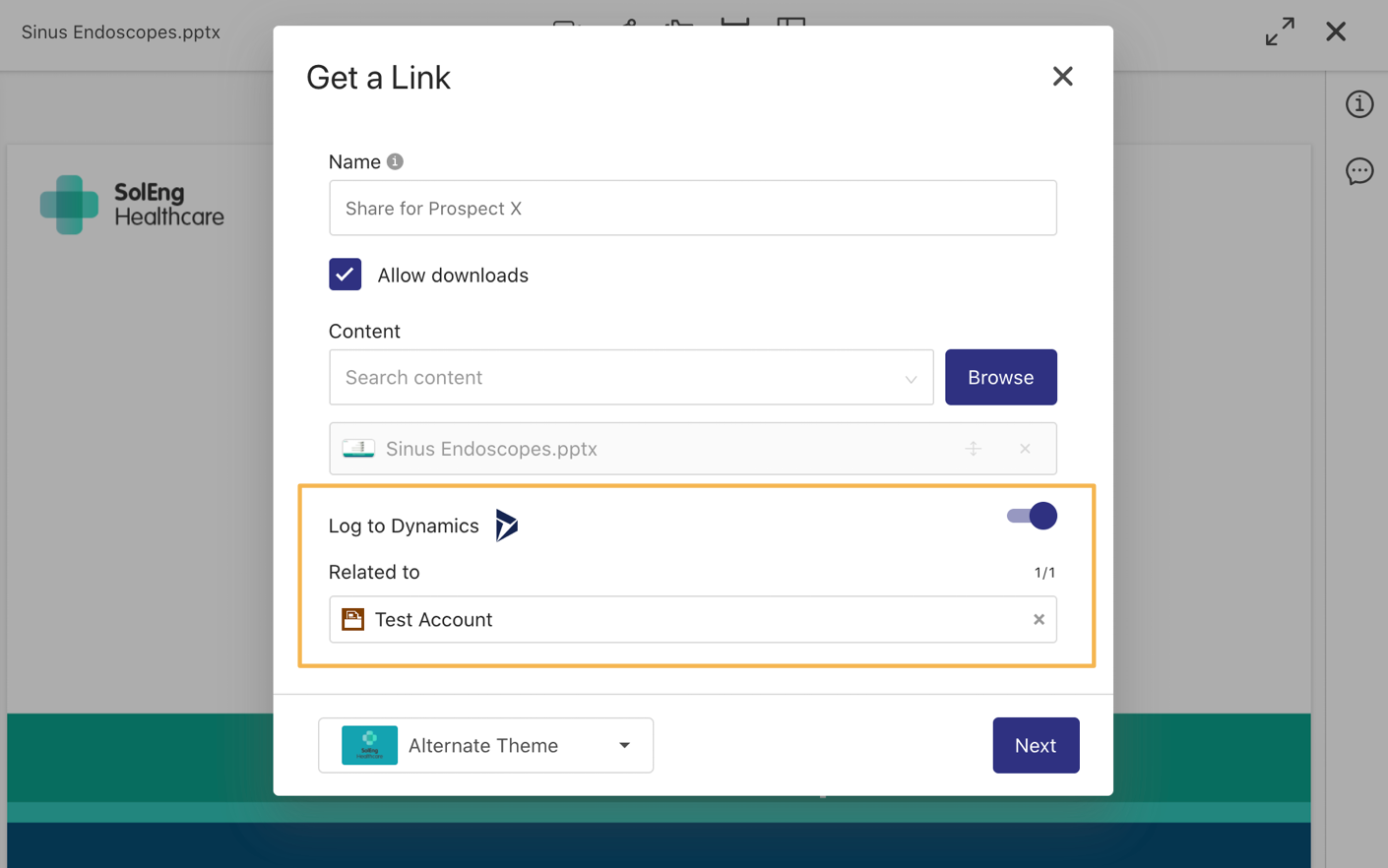Click the Alternate Theme logo thumbnail
Screen dimensions: 1388x868
coord(369,745)
